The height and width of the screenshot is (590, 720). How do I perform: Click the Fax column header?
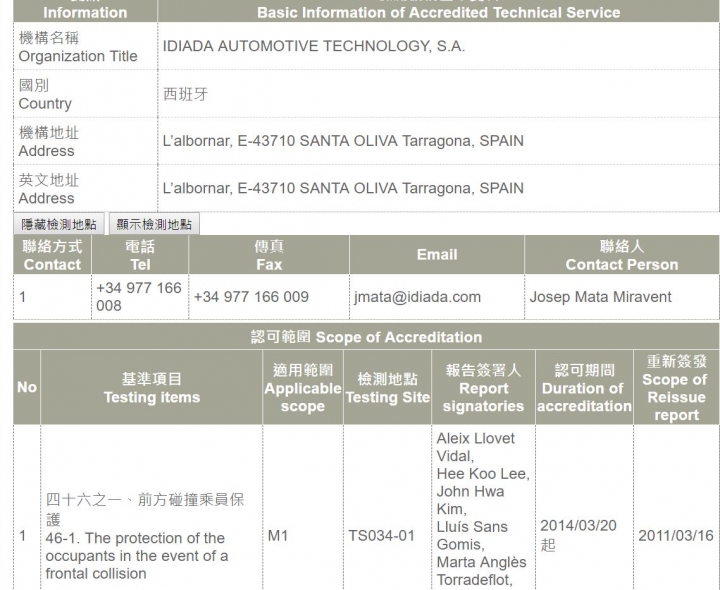tap(269, 255)
